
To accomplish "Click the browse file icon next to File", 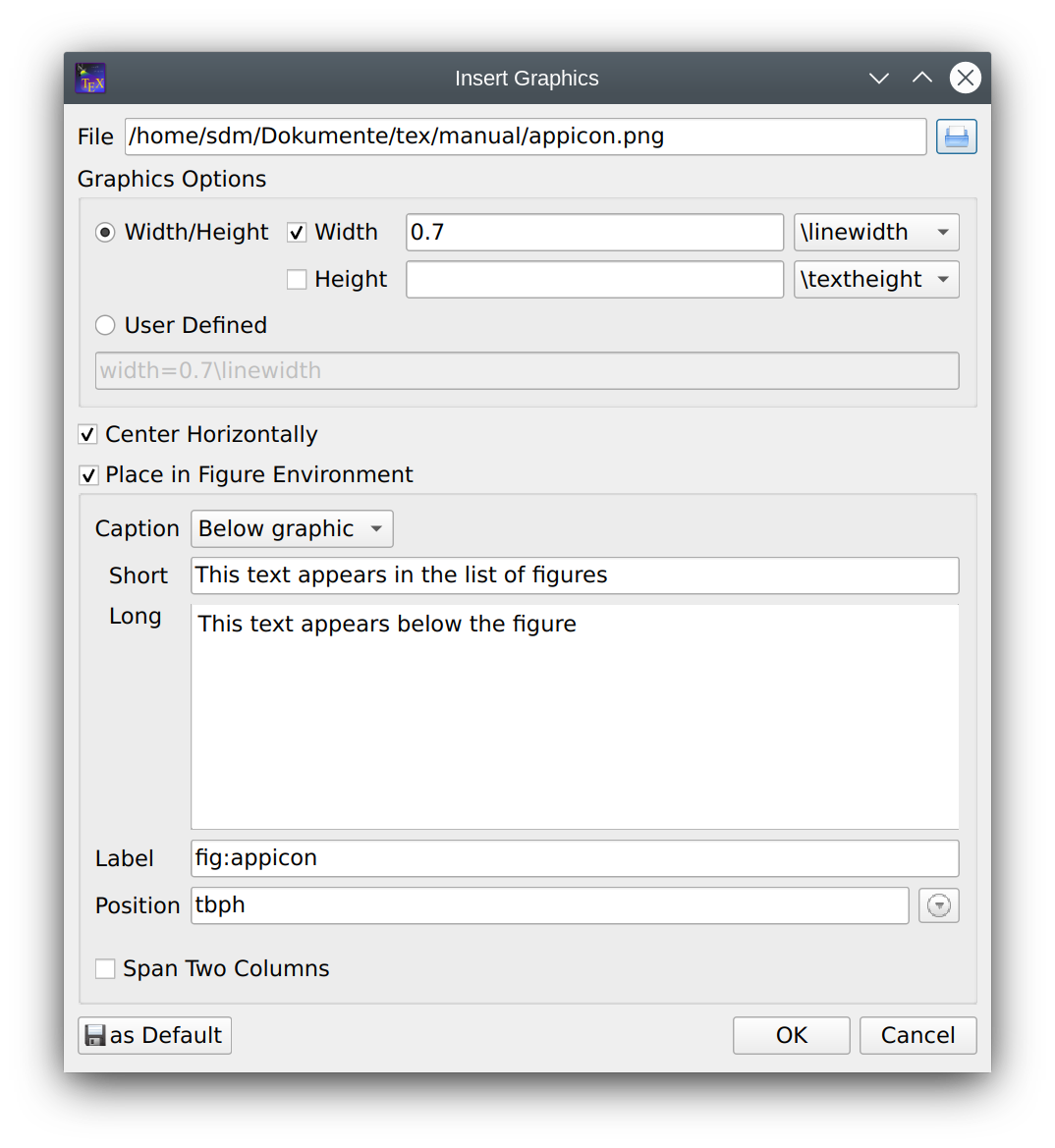I will (x=956, y=137).
